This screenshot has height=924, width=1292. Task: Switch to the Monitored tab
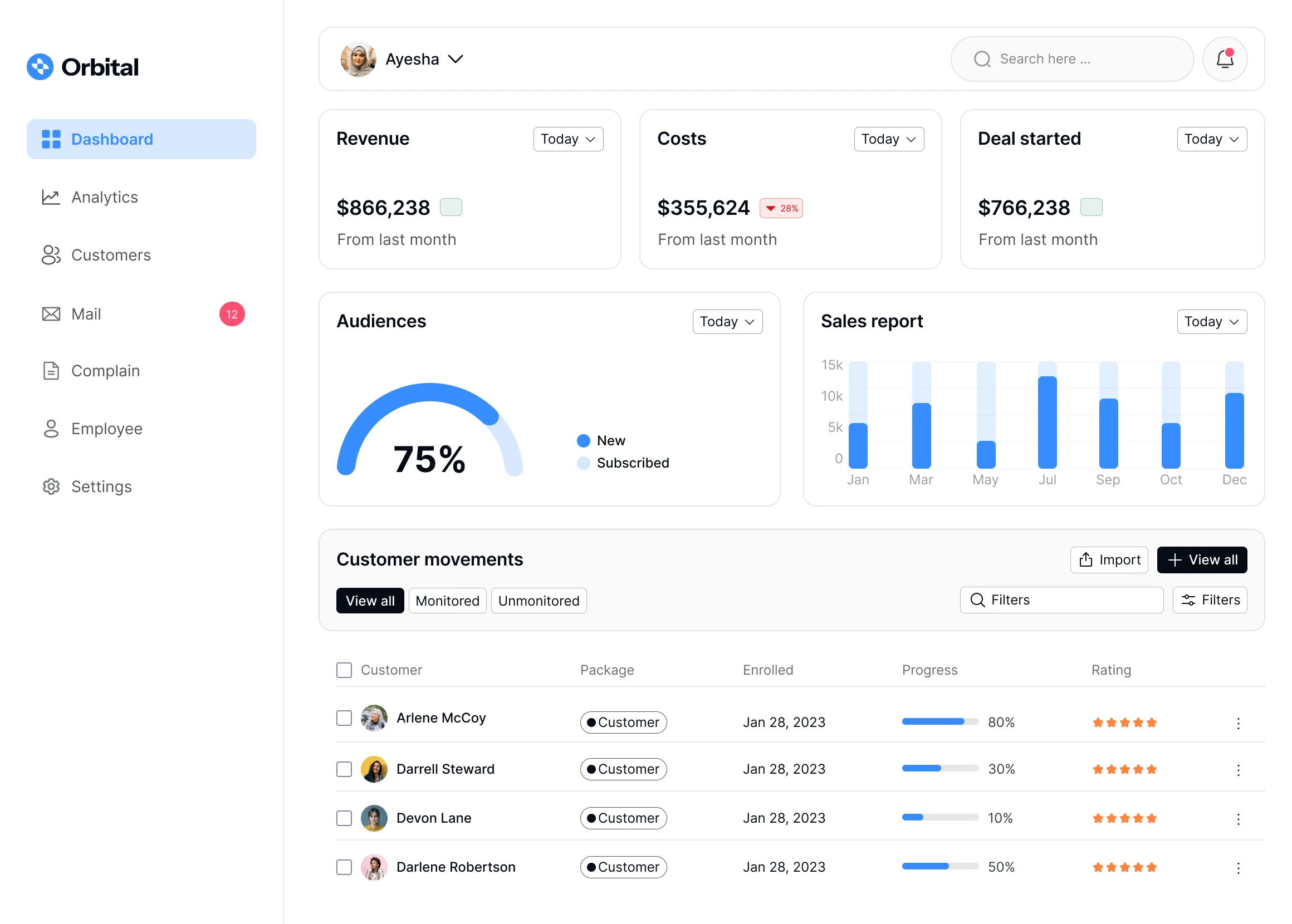tap(447, 601)
